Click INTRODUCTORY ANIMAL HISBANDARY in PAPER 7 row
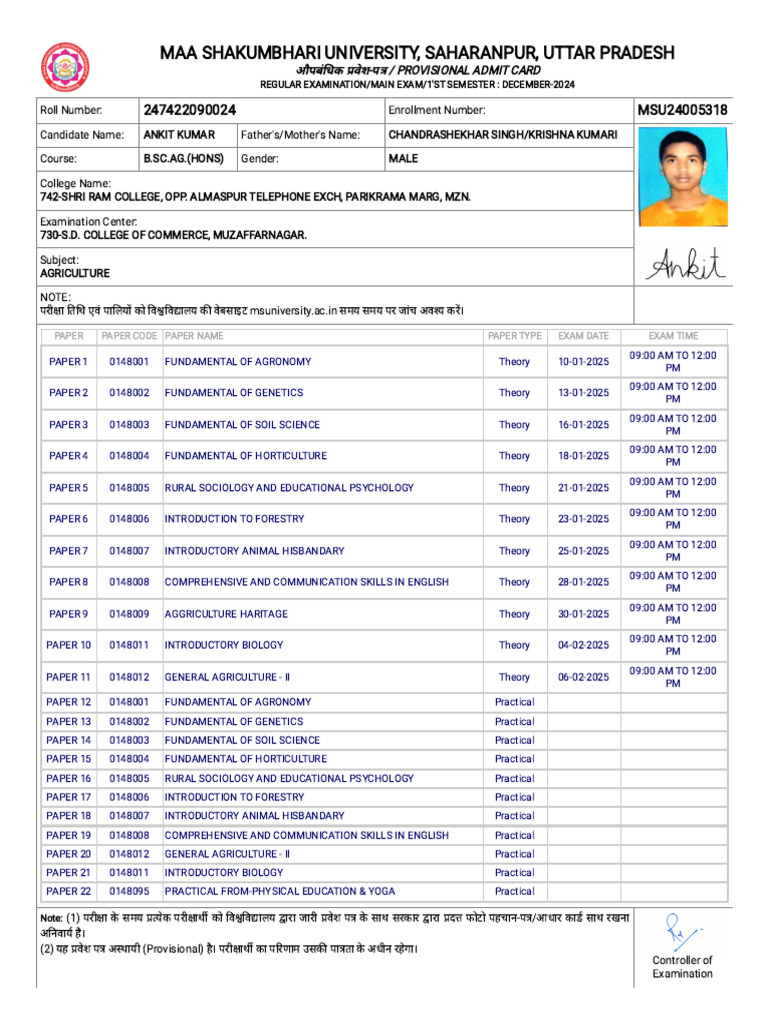 tap(255, 551)
